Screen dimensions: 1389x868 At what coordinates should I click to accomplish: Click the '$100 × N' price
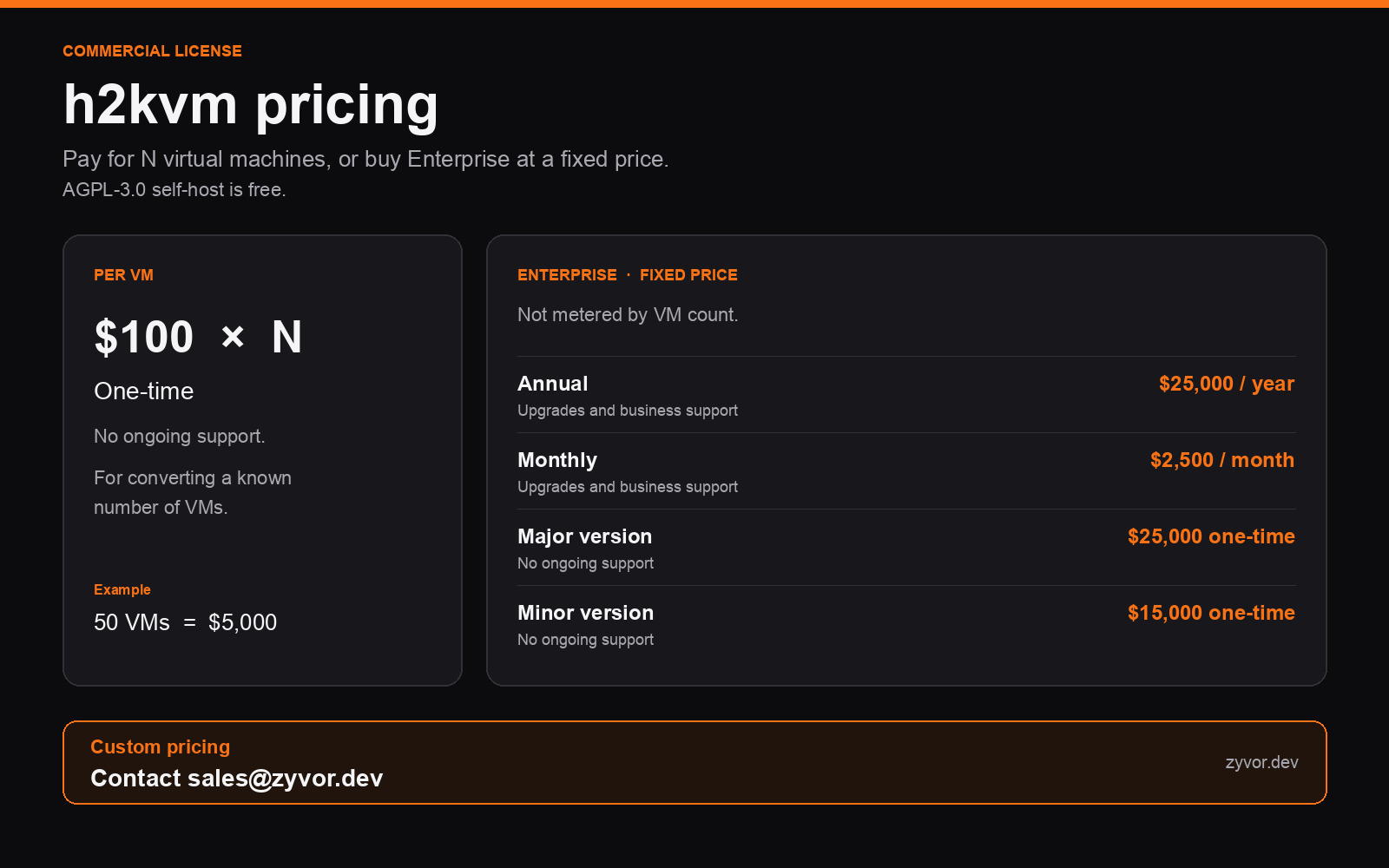pyautogui.click(x=198, y=337)
